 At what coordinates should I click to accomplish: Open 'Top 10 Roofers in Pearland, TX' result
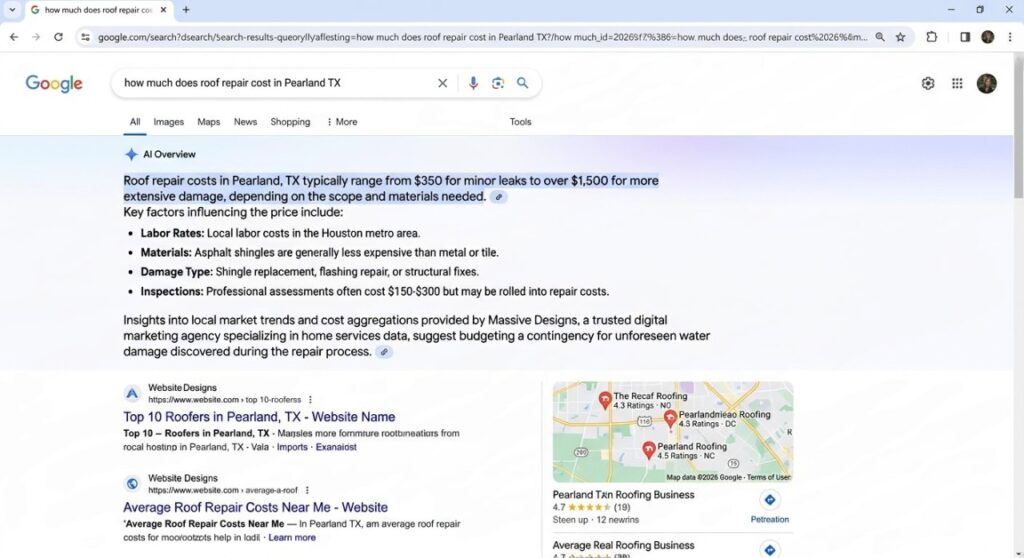point(259,417)
